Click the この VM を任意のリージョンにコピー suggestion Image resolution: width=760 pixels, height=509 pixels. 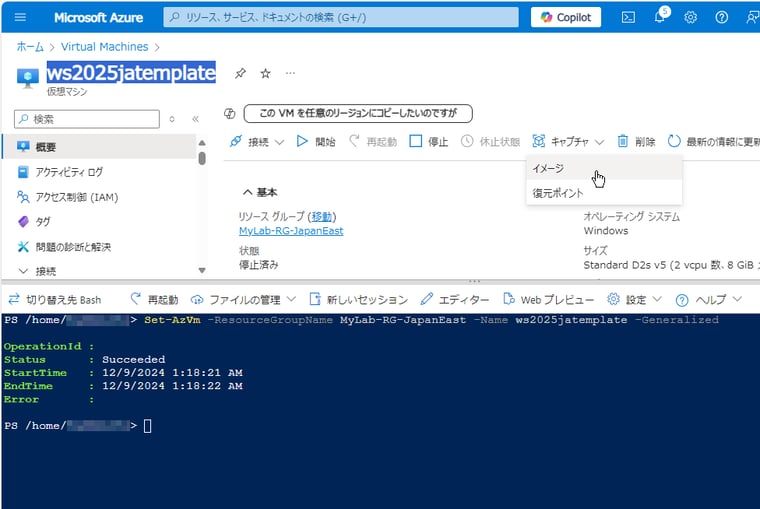coord(358,113)
